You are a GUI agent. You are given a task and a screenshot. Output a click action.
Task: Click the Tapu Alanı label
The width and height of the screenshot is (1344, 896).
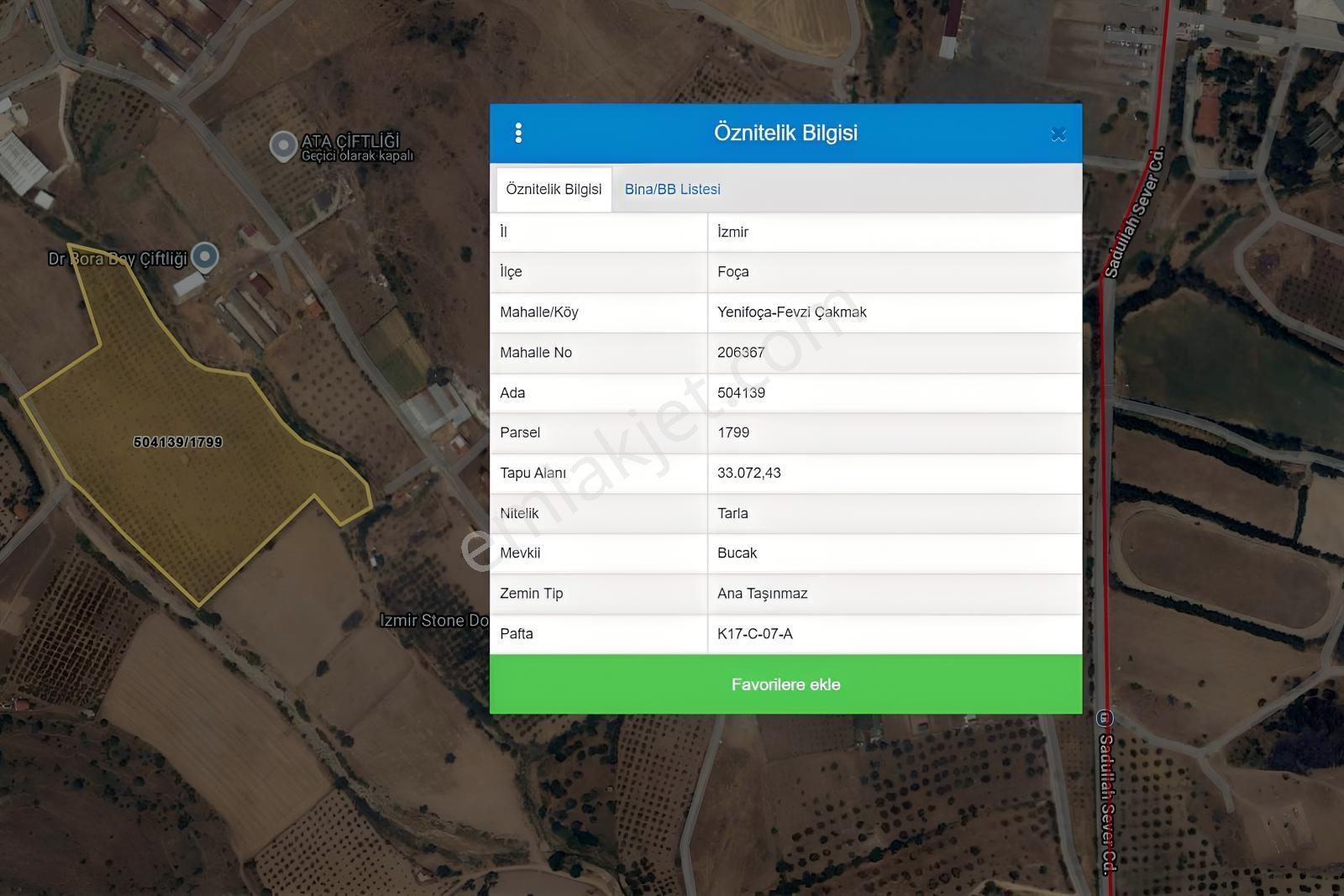533,473
